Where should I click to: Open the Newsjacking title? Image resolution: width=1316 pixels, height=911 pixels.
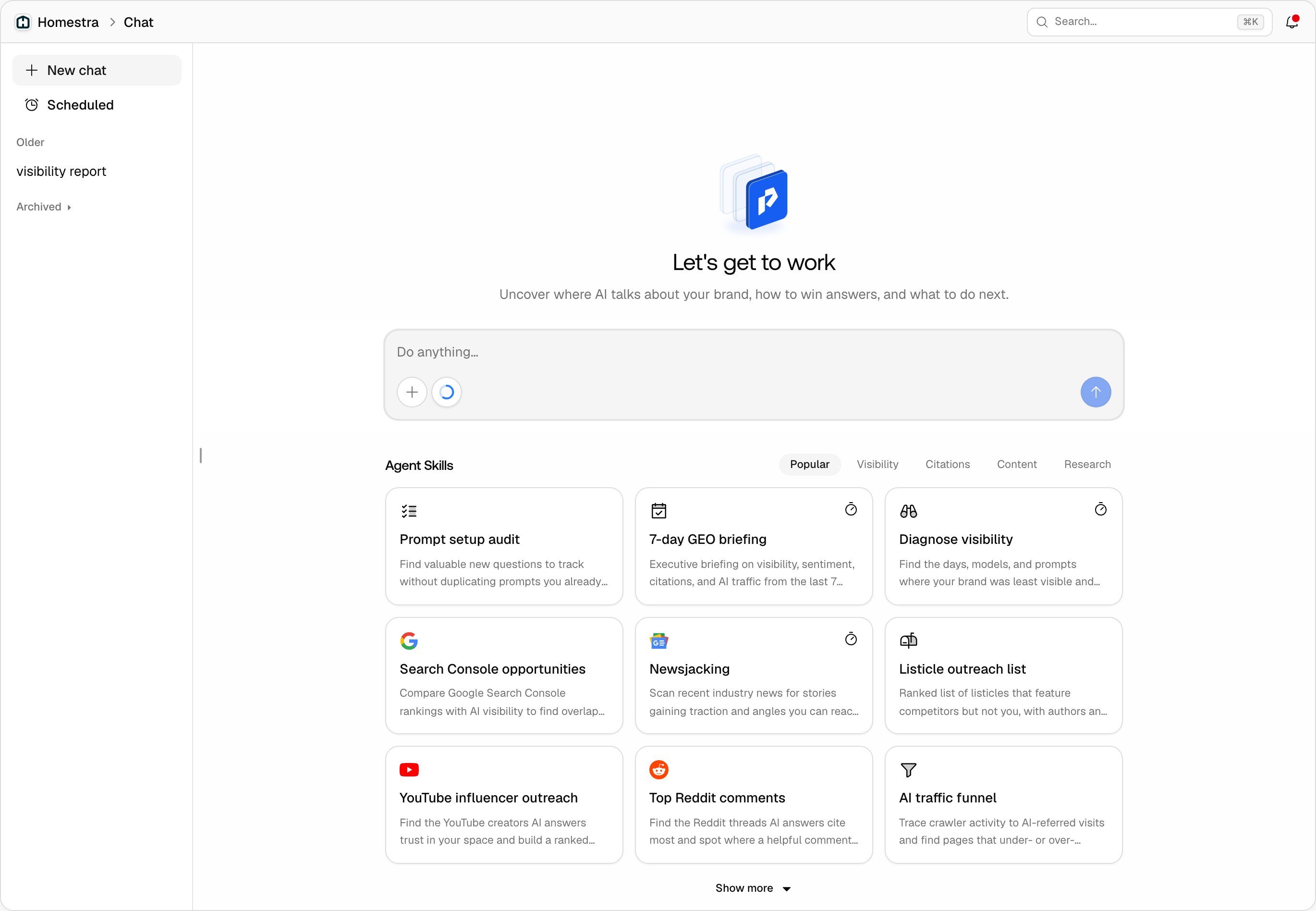click(689, 669)
